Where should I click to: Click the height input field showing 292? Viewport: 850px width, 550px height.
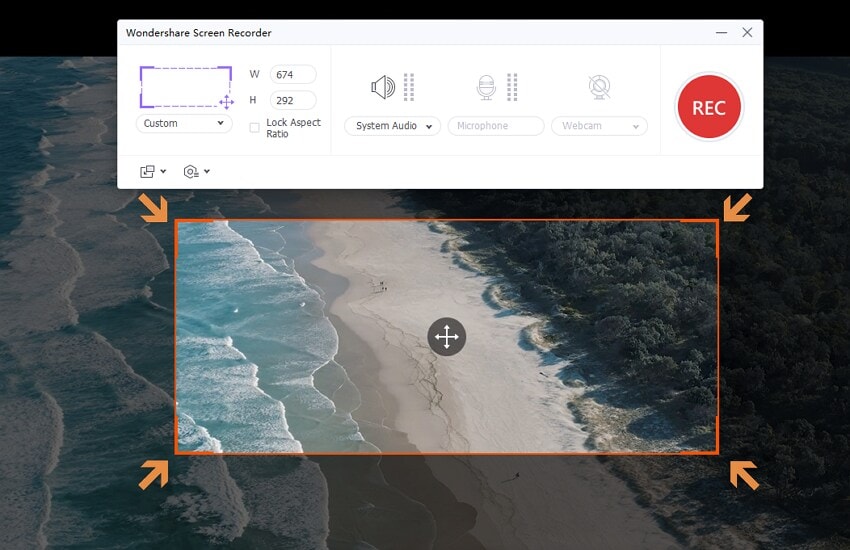[293, 100]
